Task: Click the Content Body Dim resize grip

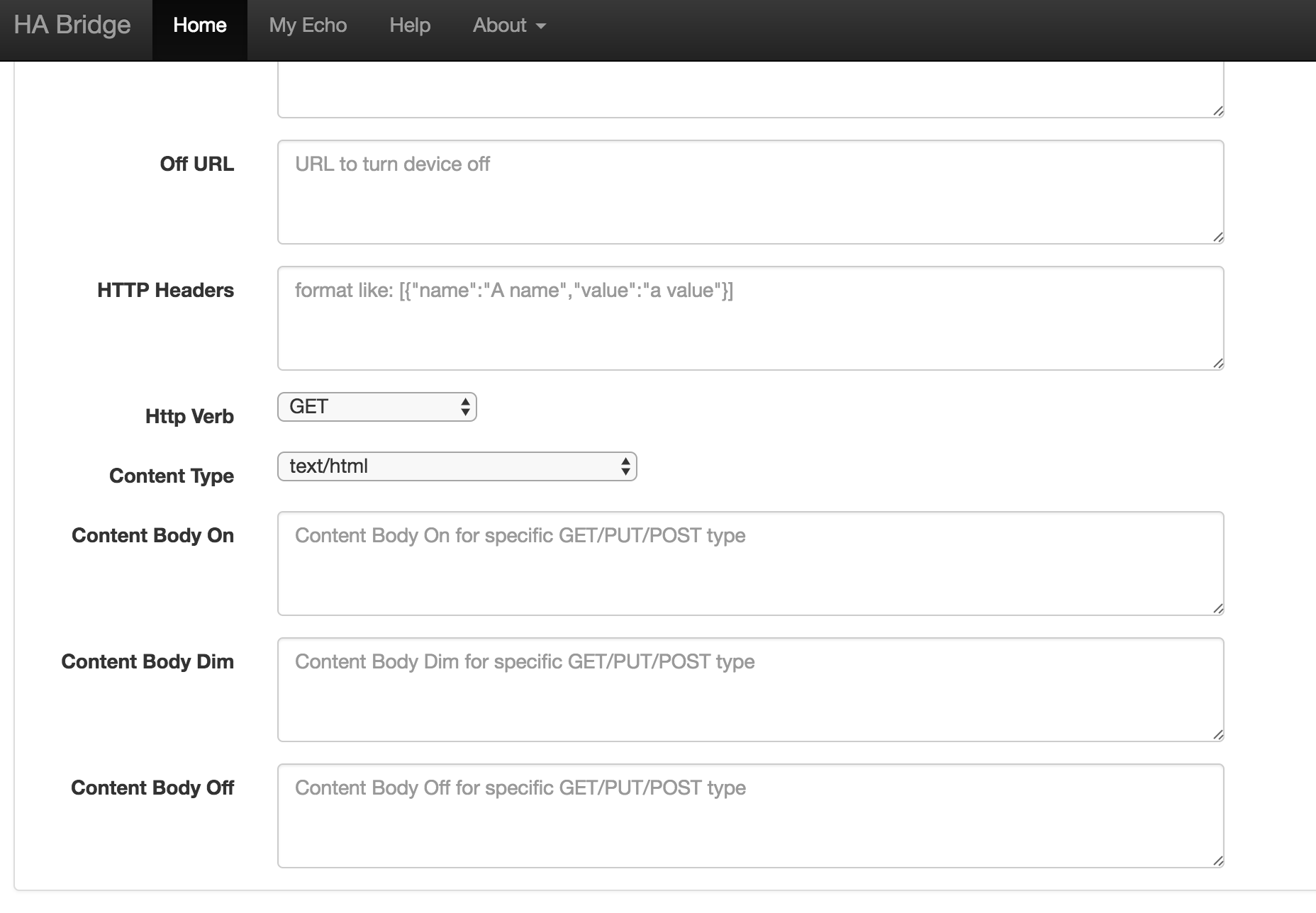Action: pyautogui.click(x=1217, y=735)
